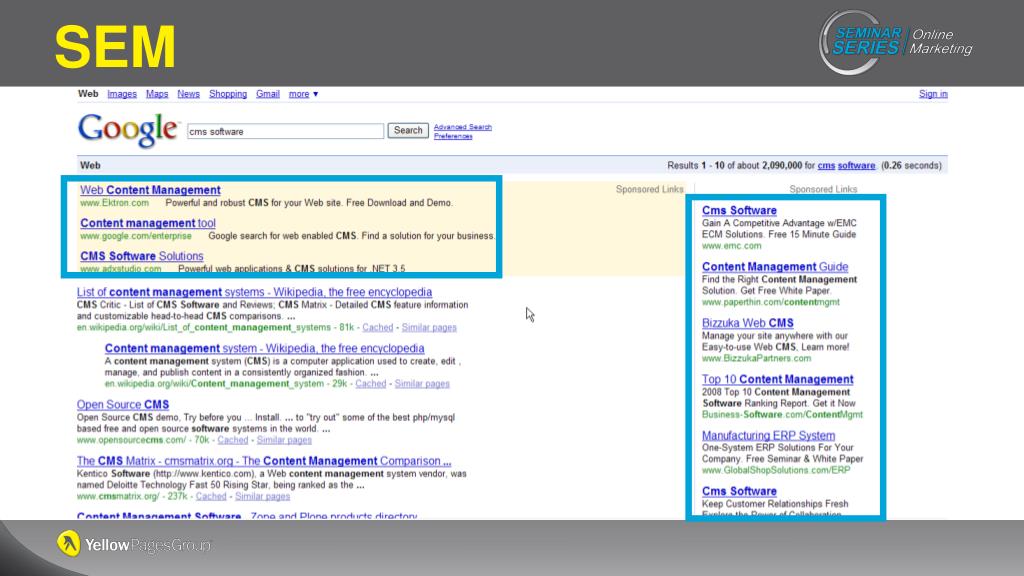This screenshot has width=1024, height=576.
Task: Open Cached link for List of content management systems
Action: coord(377,327)
